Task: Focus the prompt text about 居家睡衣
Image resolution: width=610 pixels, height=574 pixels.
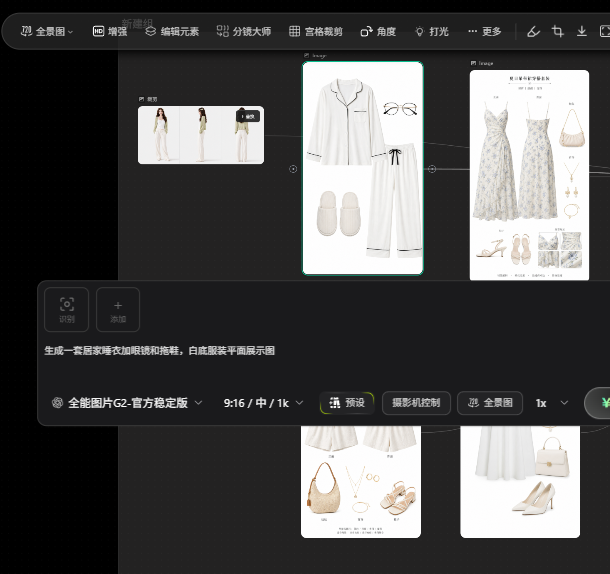Action: pos(160,351)
